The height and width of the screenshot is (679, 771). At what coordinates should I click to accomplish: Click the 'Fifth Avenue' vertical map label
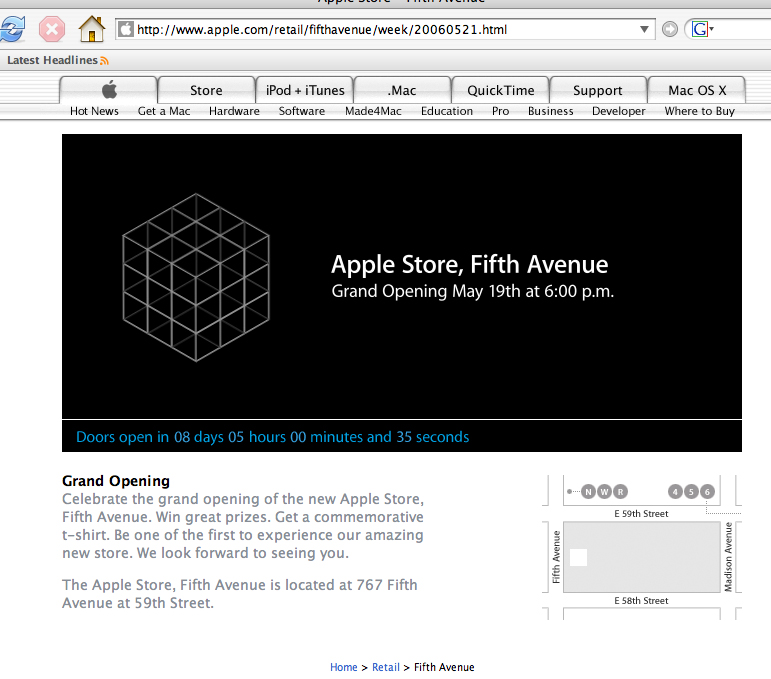tap(556, 557)
